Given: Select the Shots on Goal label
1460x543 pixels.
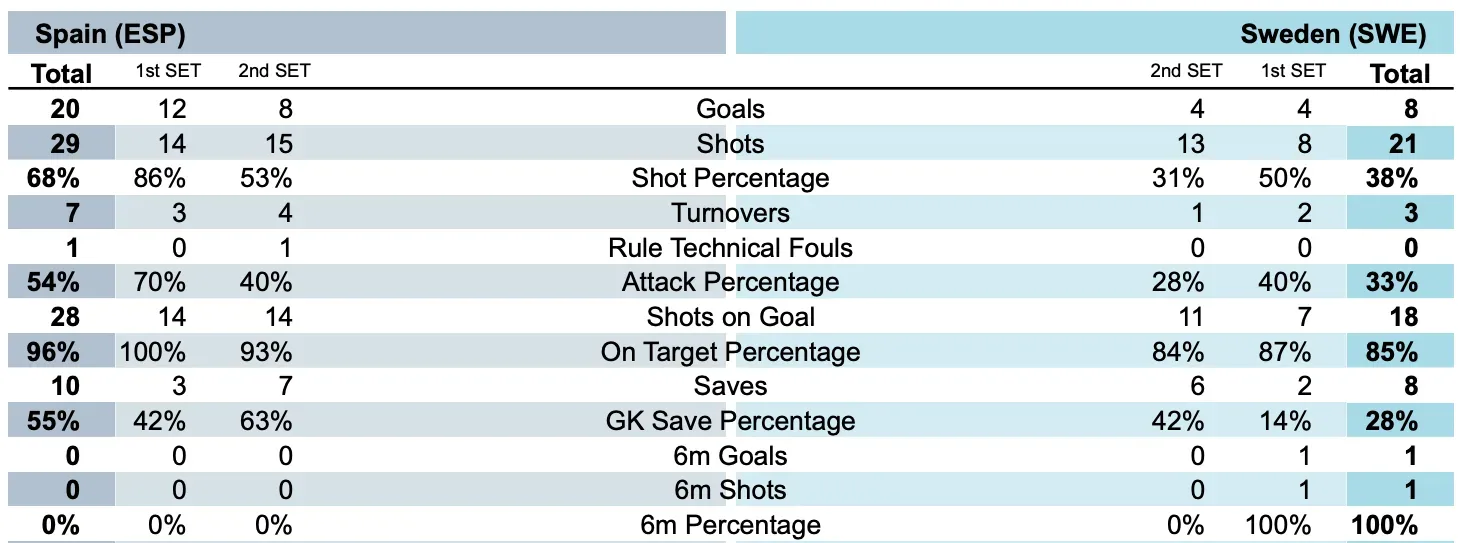Looking at the screenshot, I should (730, 317).
